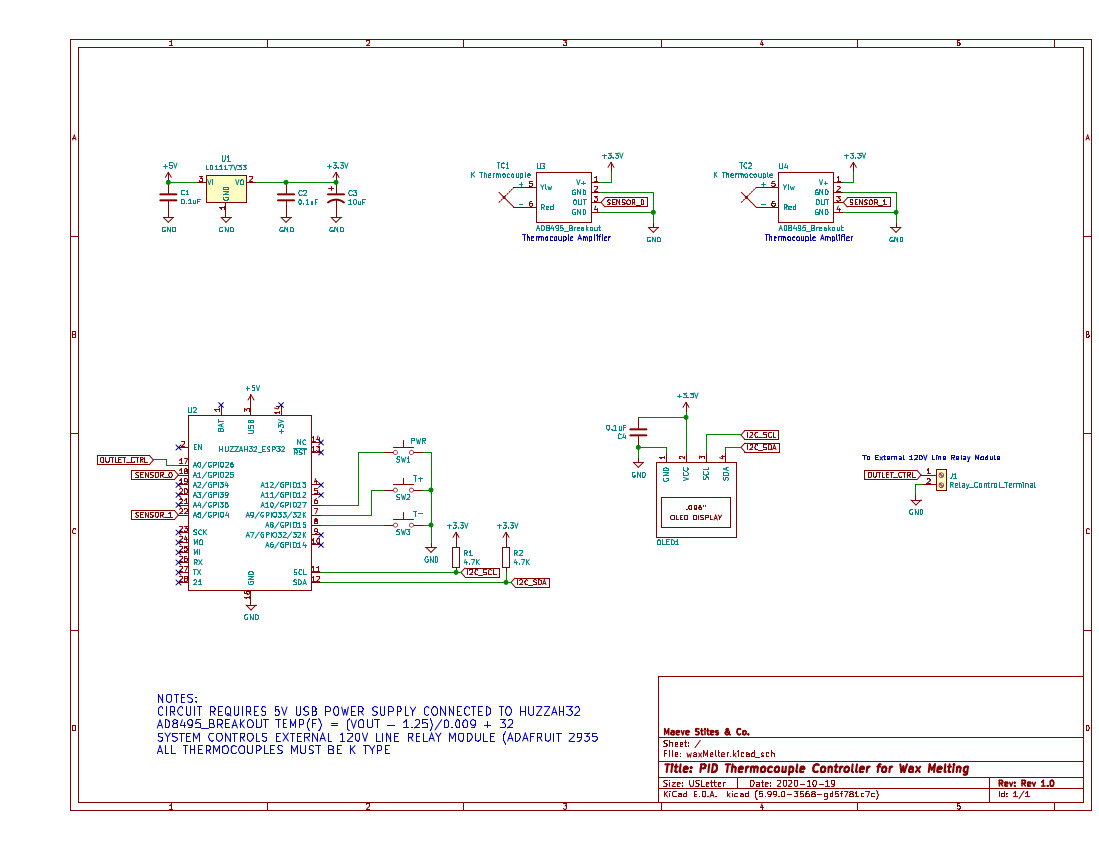Select the U3 AD8495_Breakout block
This screenshot has height=849, width=1099.
[x=564, y=197]
